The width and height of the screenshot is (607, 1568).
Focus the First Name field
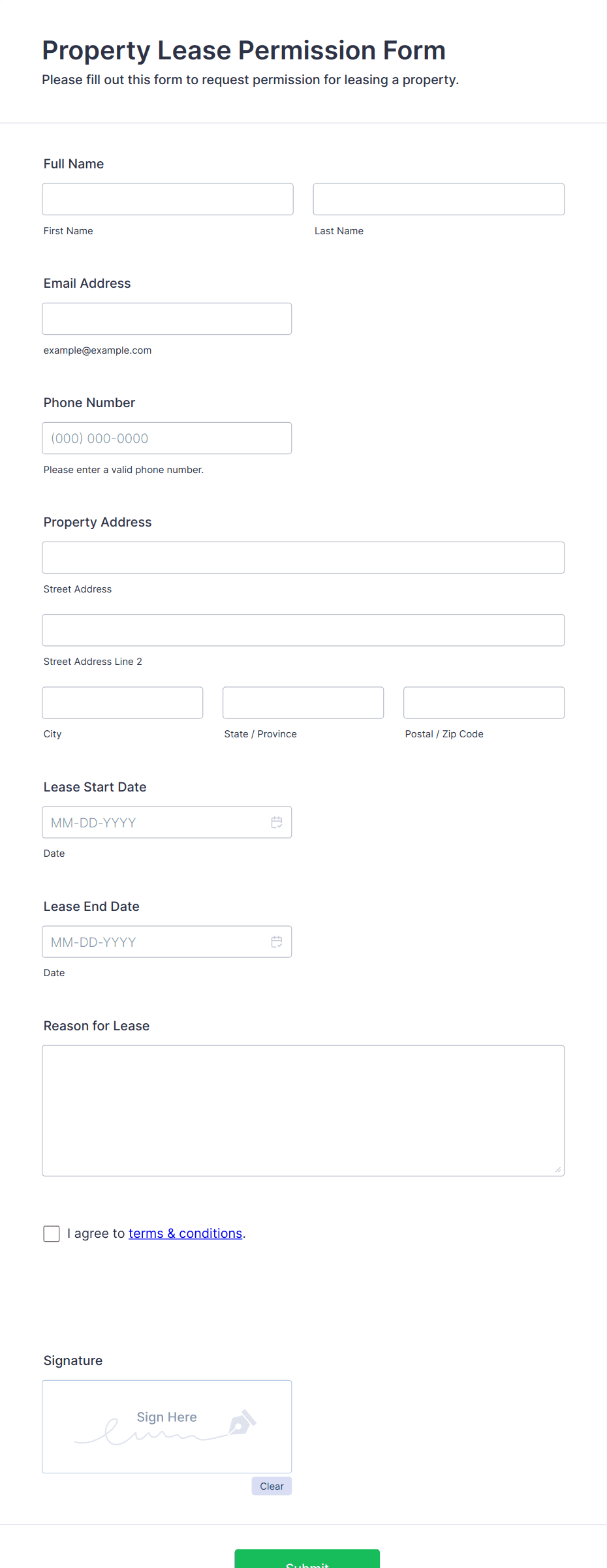pos(168,199)
